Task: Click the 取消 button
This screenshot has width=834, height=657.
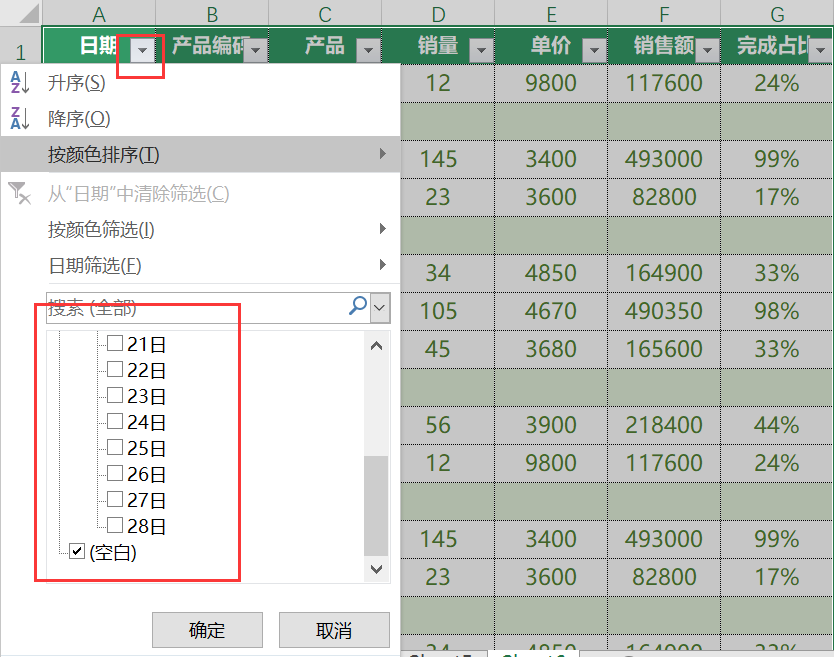Action: point(334,630)
